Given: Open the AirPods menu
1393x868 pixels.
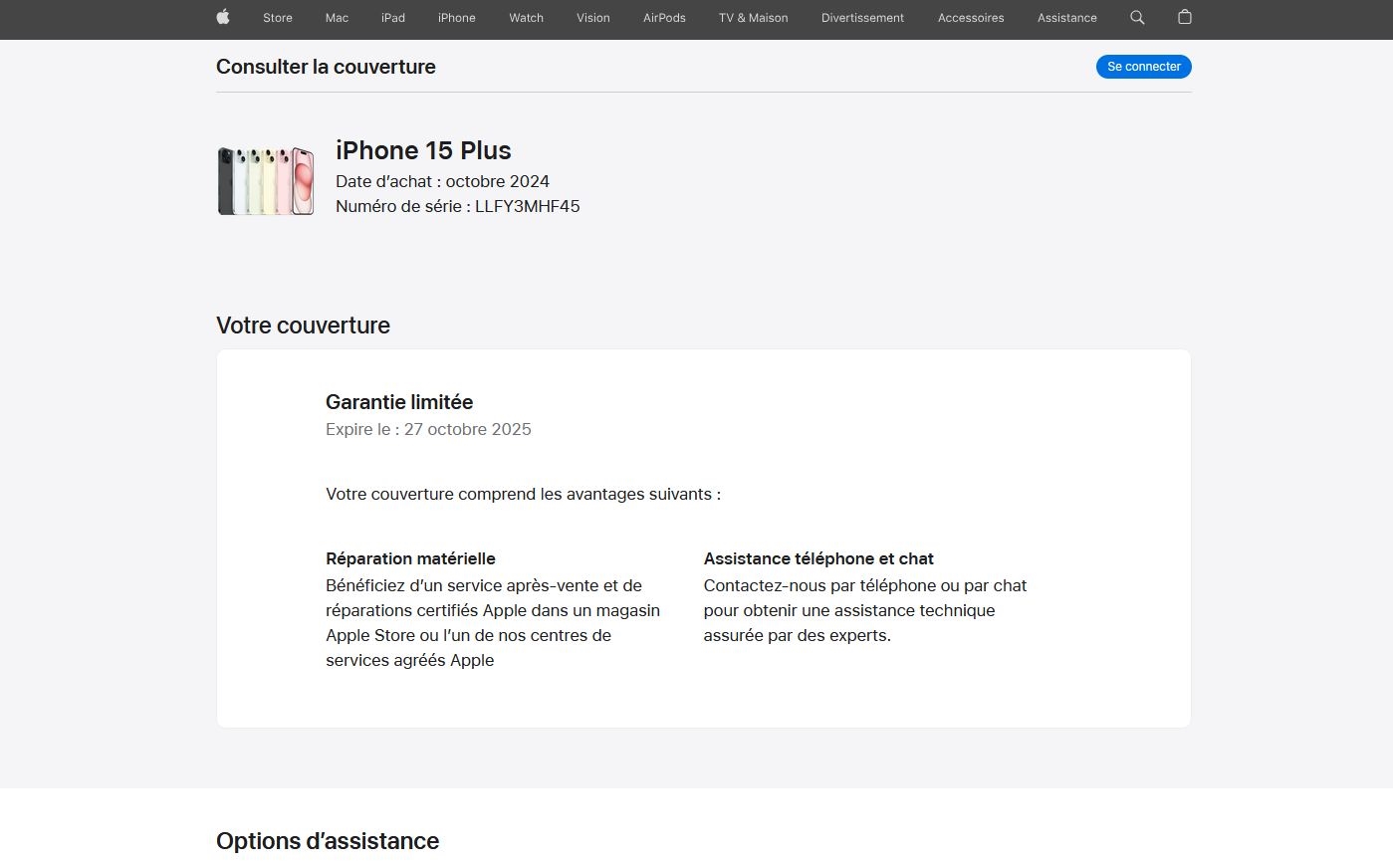Looking at the screenshot, I should (664, 18).
